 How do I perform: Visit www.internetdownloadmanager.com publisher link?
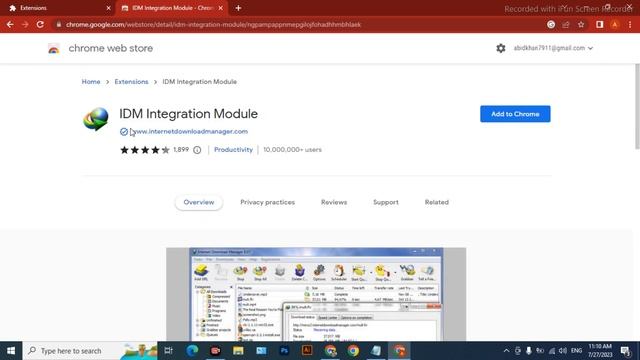(189, 131)
